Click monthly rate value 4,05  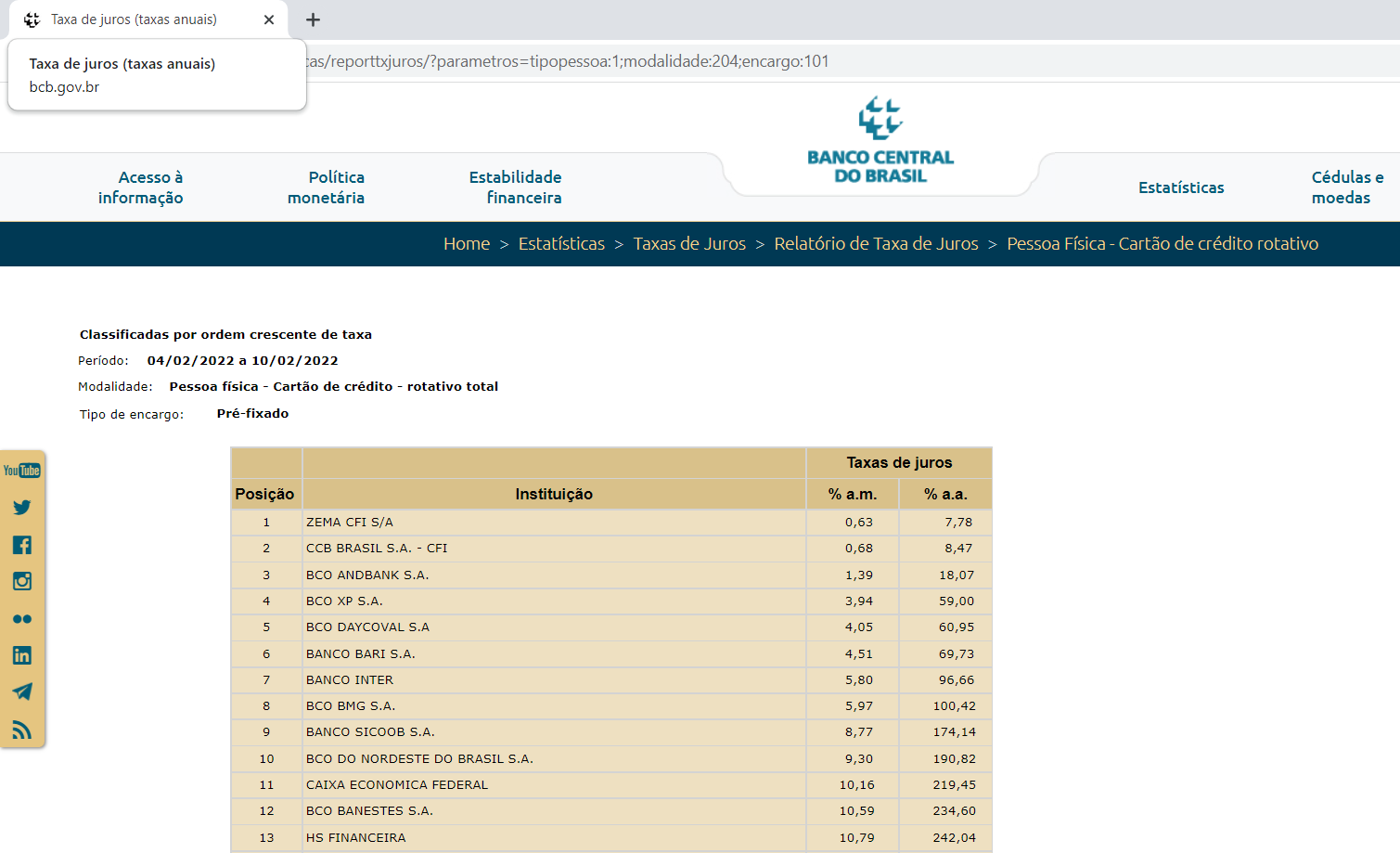[859, 627]
